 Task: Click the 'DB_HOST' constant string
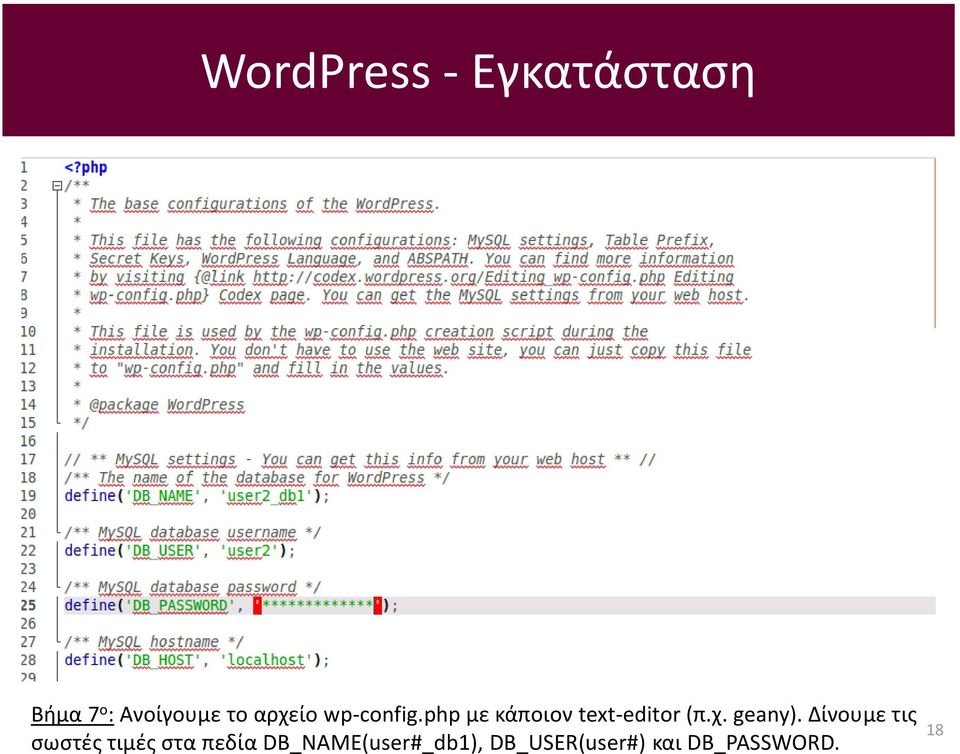(x=163, y=660)
